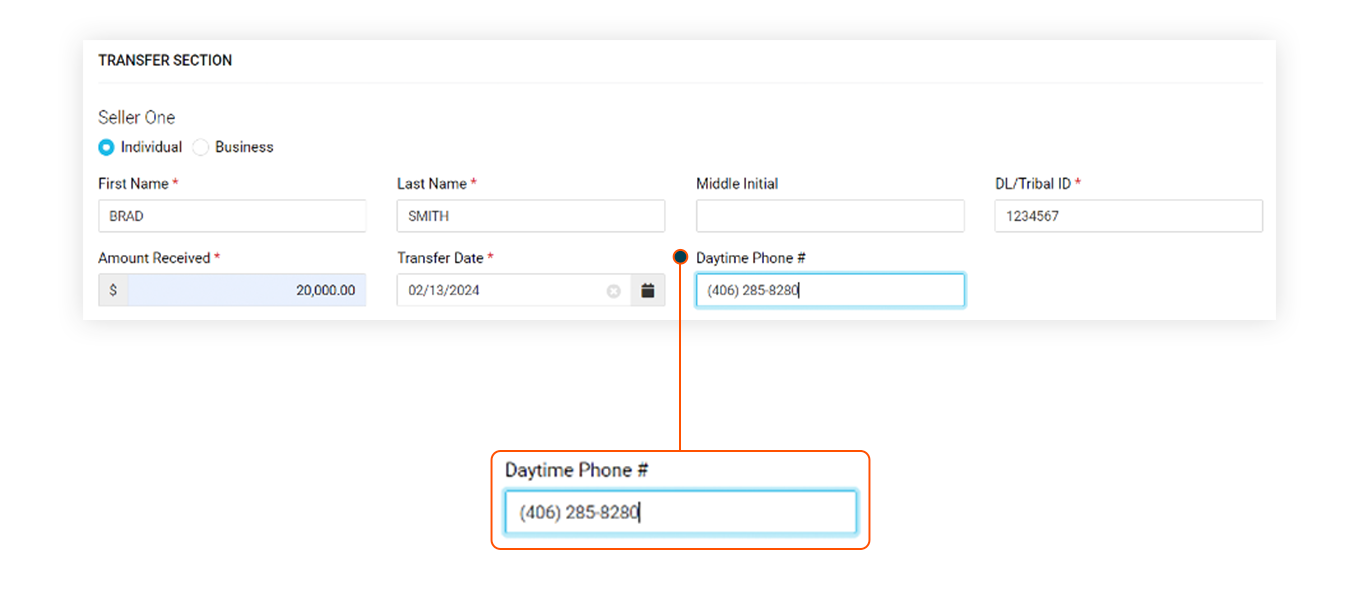
Task: Click the Last Name field containing SMITH
Action: (x=530, y=216)
